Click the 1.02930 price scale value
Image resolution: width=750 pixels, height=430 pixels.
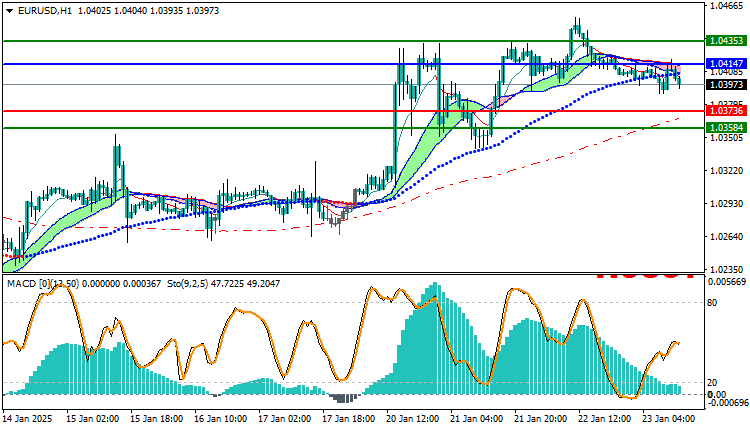727,204
